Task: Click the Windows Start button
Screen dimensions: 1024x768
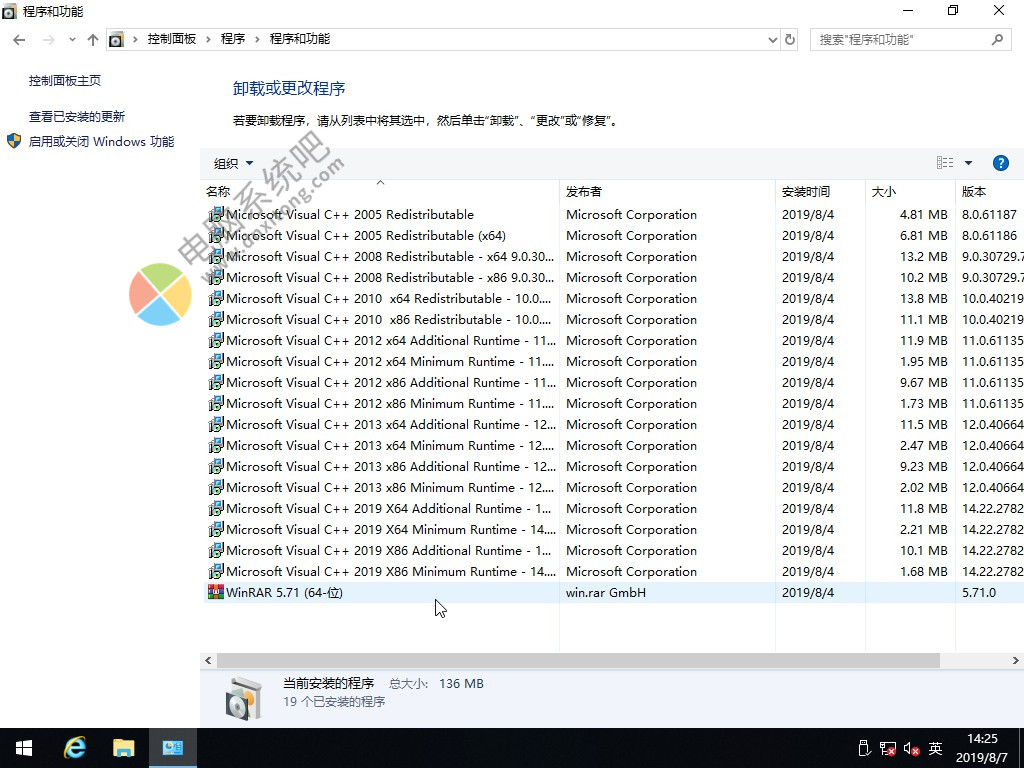Action: [23, 748]
